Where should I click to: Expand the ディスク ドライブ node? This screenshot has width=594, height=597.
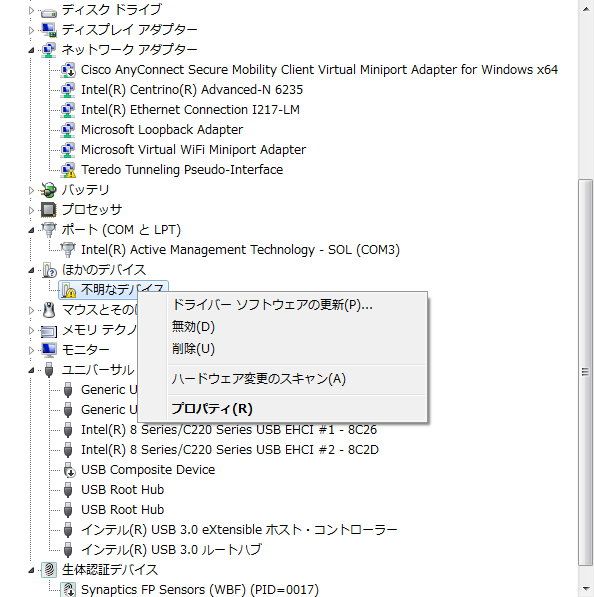click(x=32, y=10)
